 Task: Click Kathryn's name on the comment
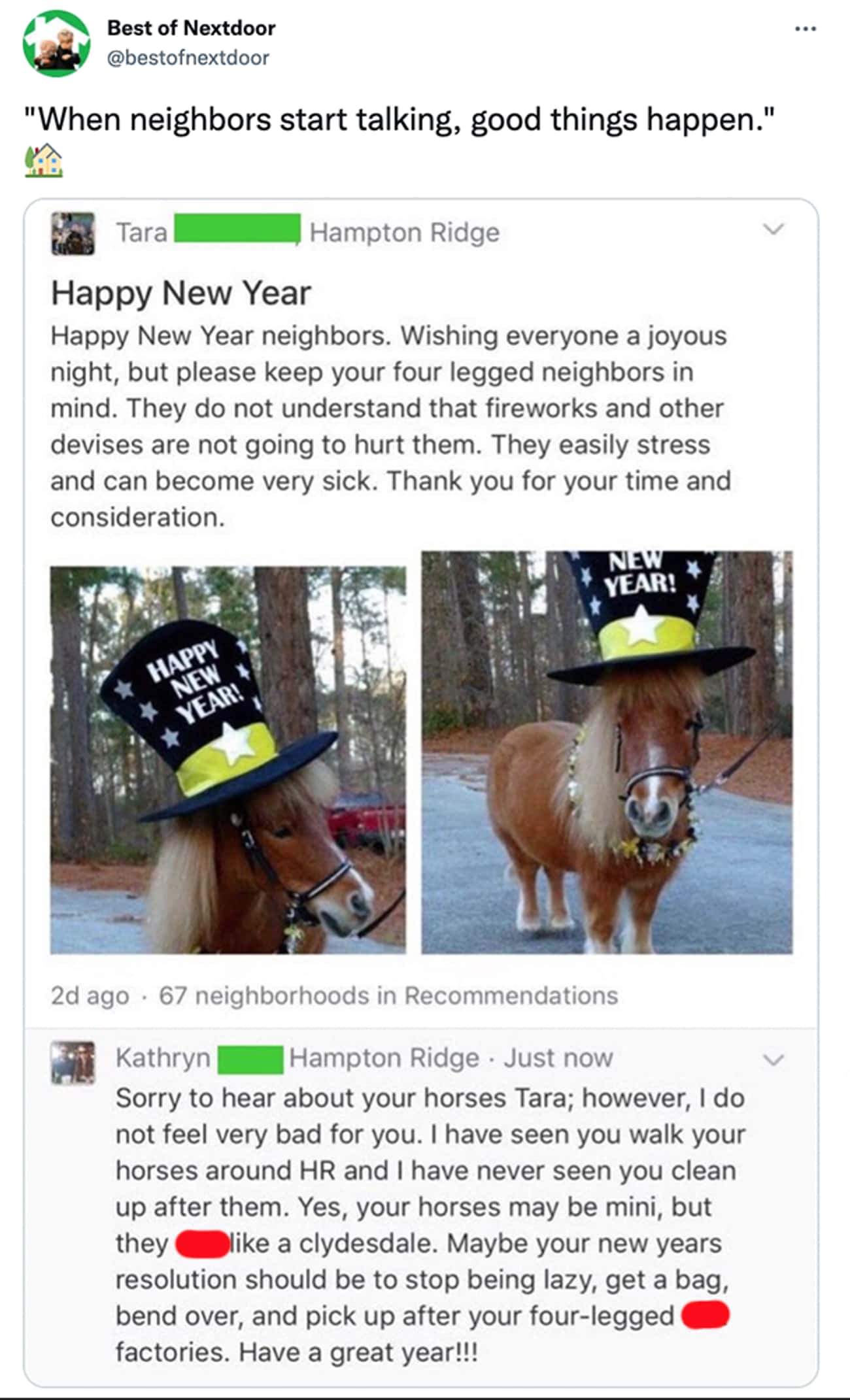tap(163, 1058)
